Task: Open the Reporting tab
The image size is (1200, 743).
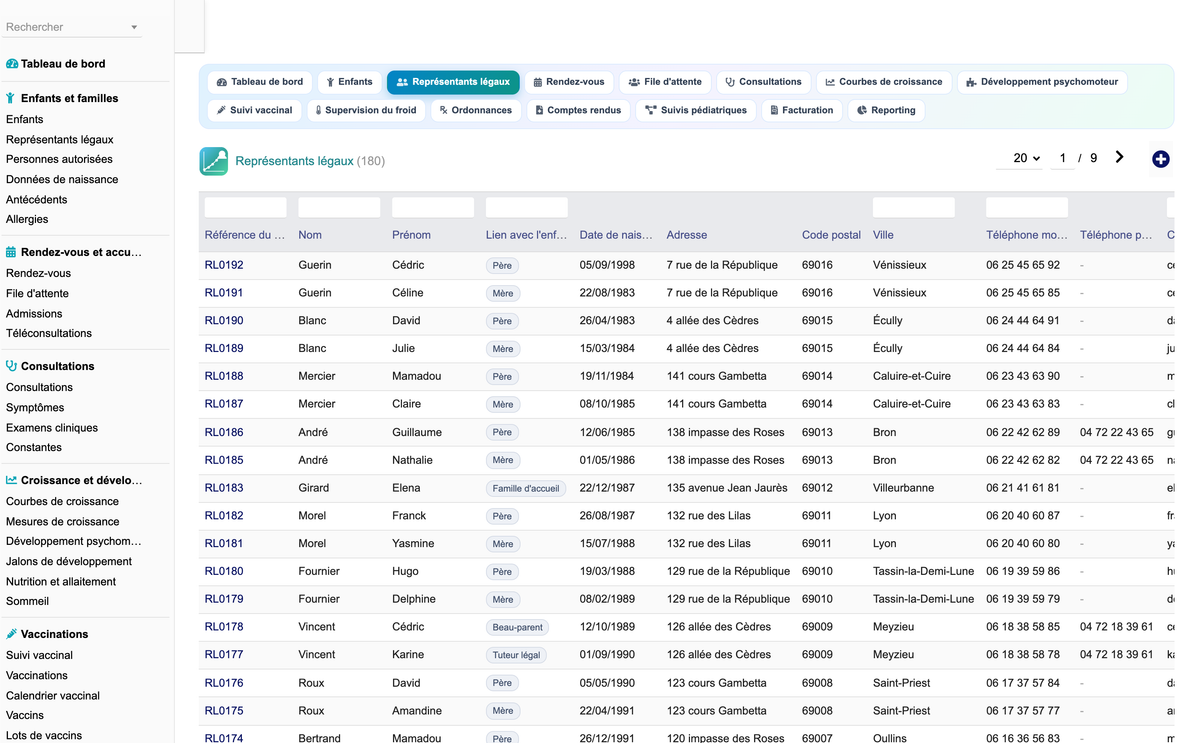Action: click(886, 110)
